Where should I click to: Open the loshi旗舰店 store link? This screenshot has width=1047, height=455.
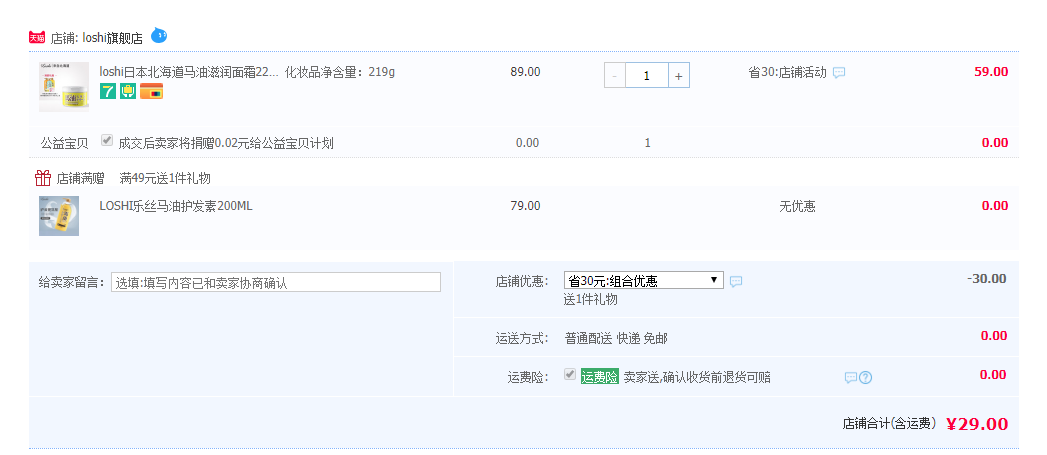112,38
